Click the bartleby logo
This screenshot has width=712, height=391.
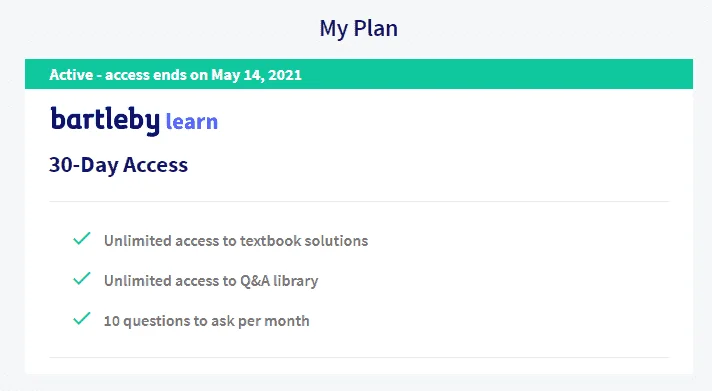coord(105,121)
